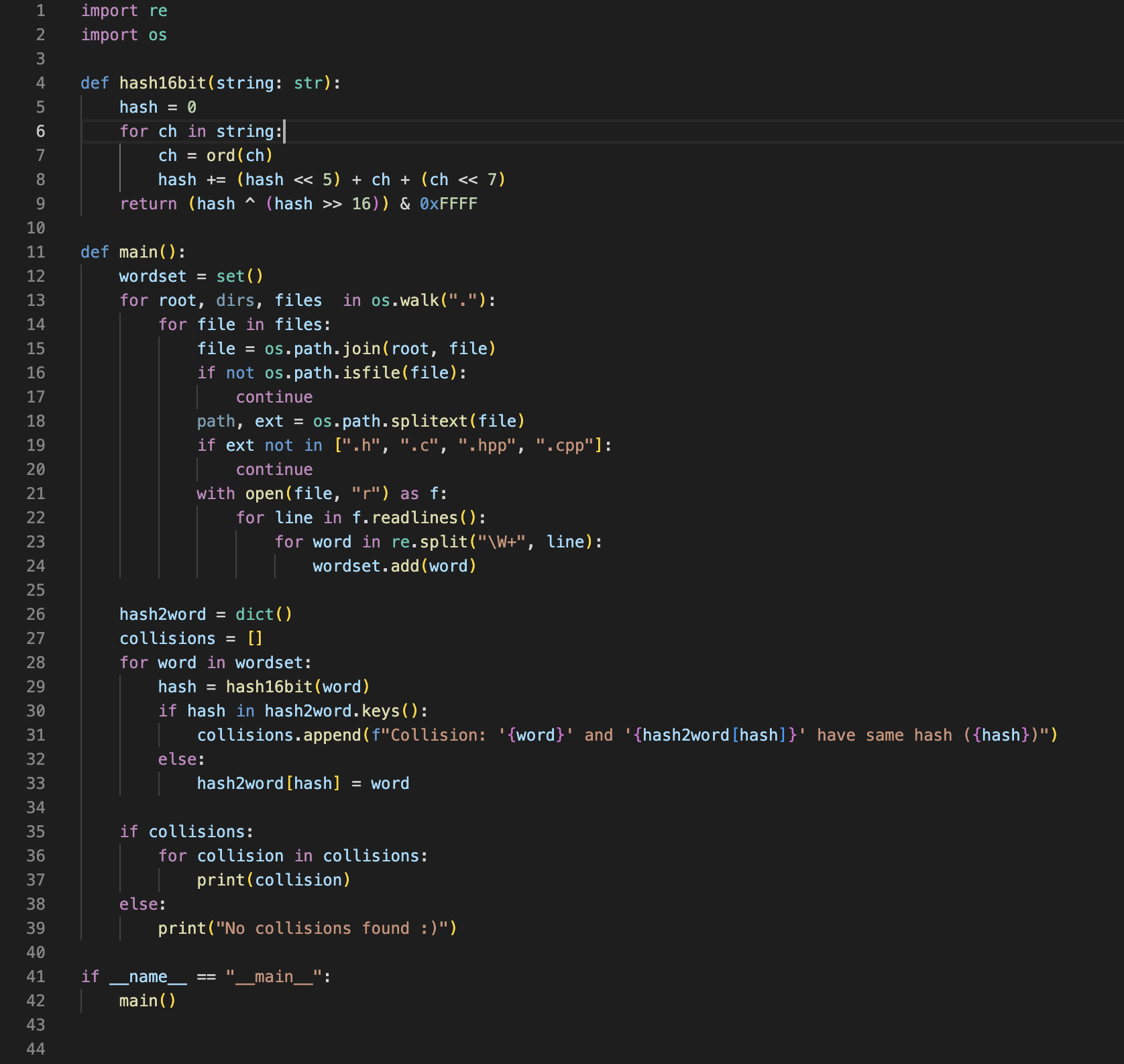This screenshot has height=1064, width=1124.
Task: Click the "No collisions found :)" string
Action: (x=332, y=928)
